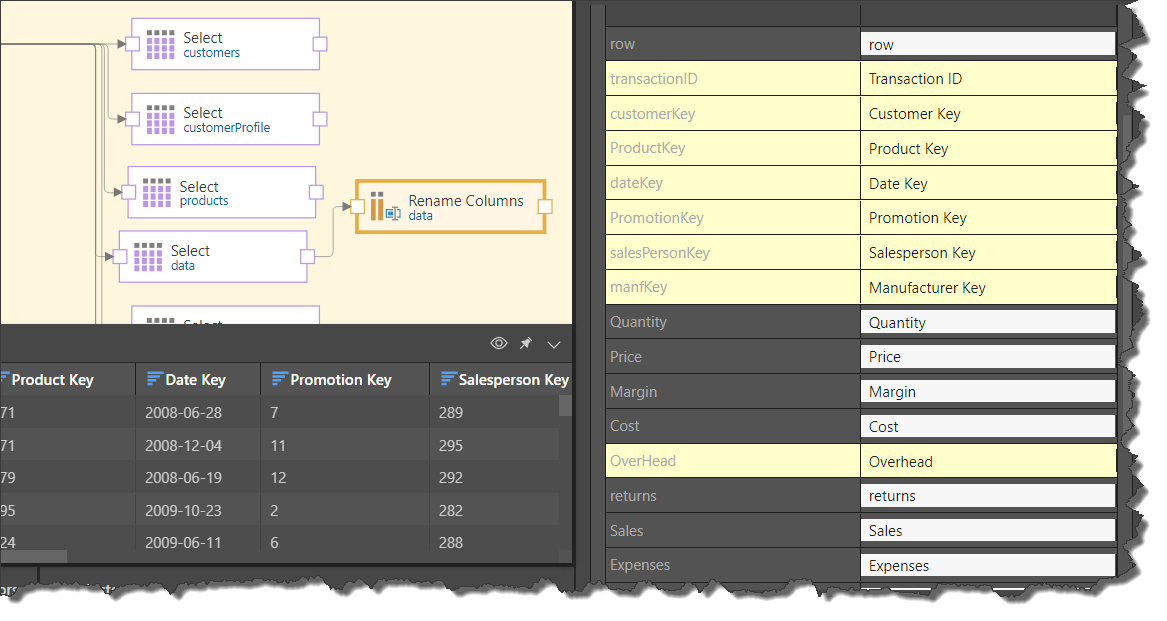This screenshot has height=621, width=1167.
Task: Click the Select customers table icon
Action: click(x=160, y=44)
